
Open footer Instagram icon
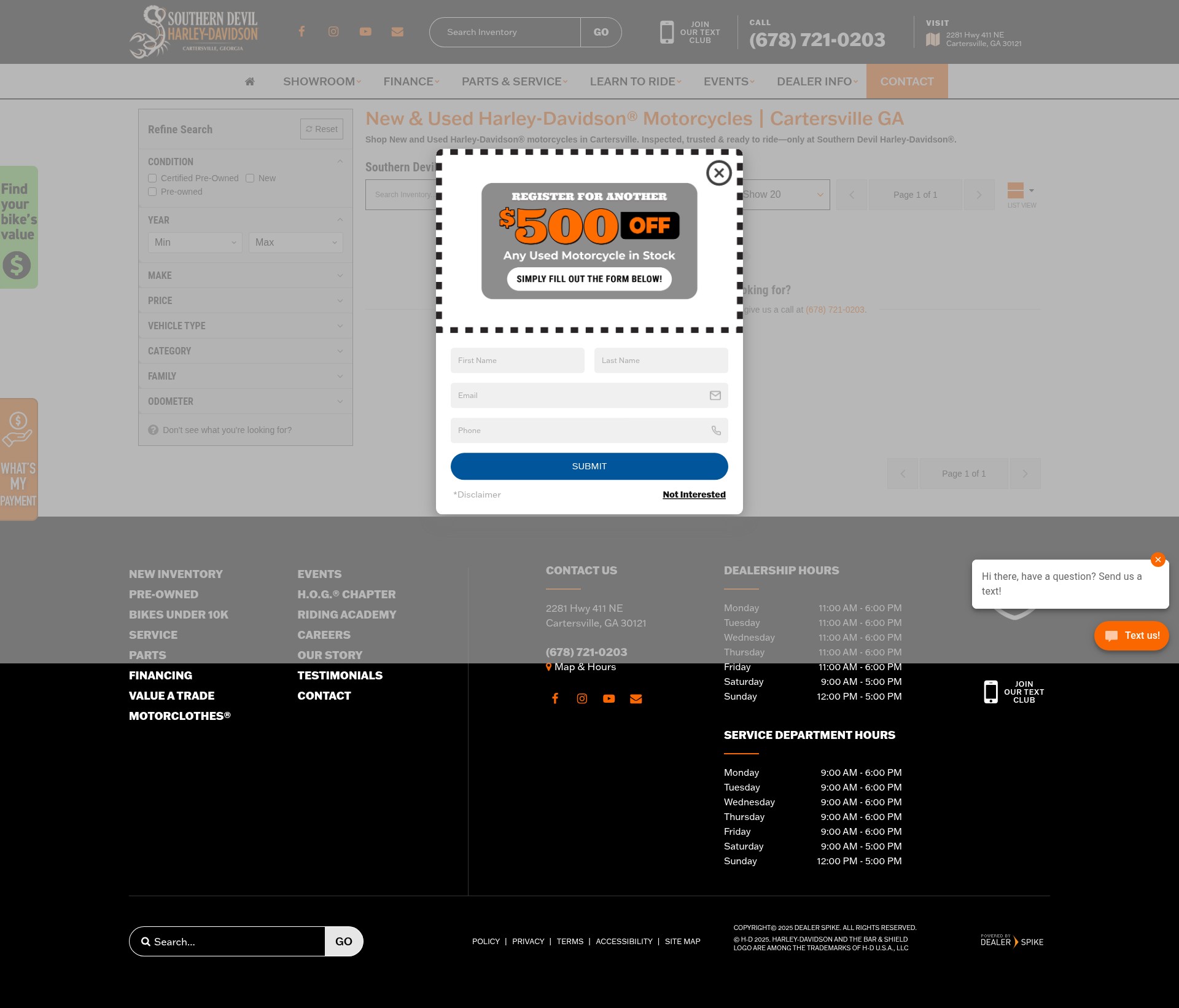pyautogui.click(x=582, y=698)
